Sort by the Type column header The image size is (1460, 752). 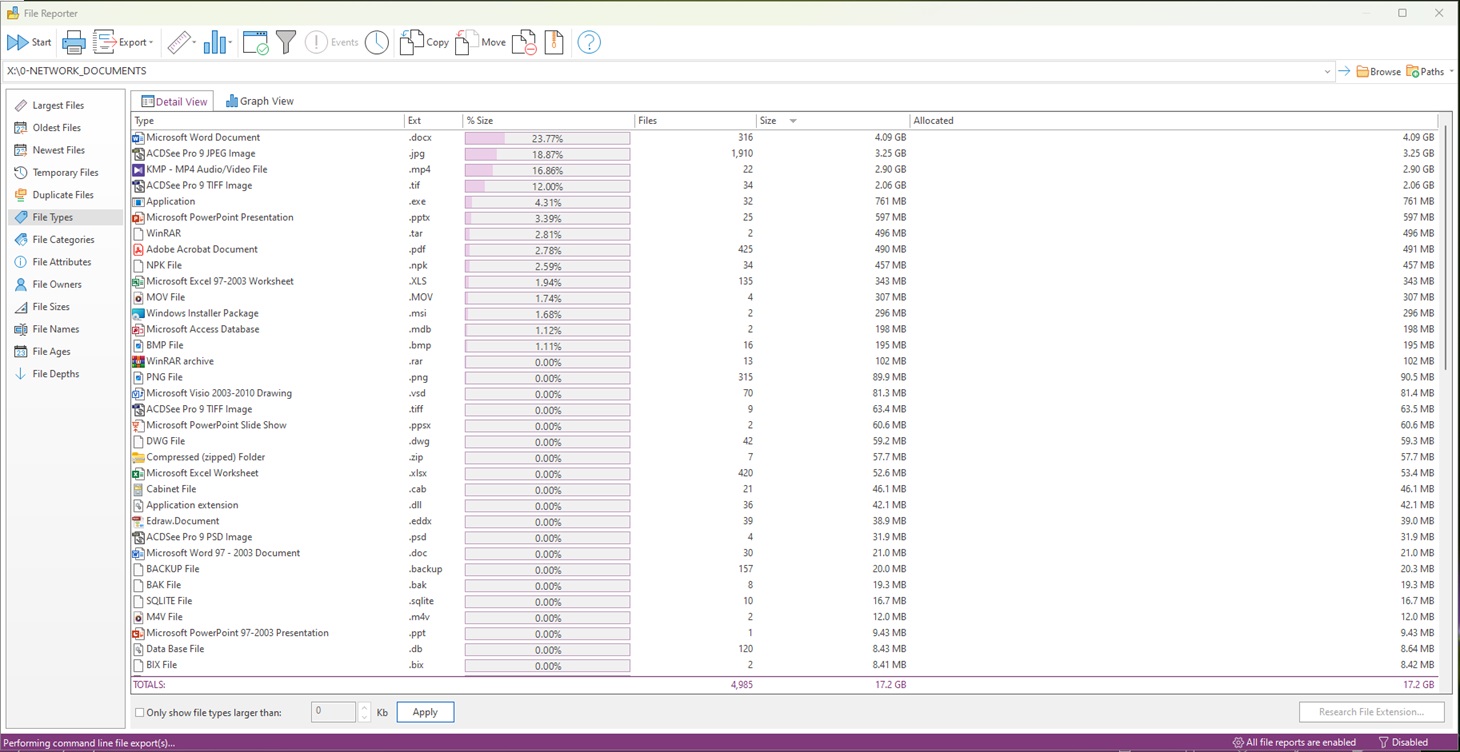(x=267, y=120)
